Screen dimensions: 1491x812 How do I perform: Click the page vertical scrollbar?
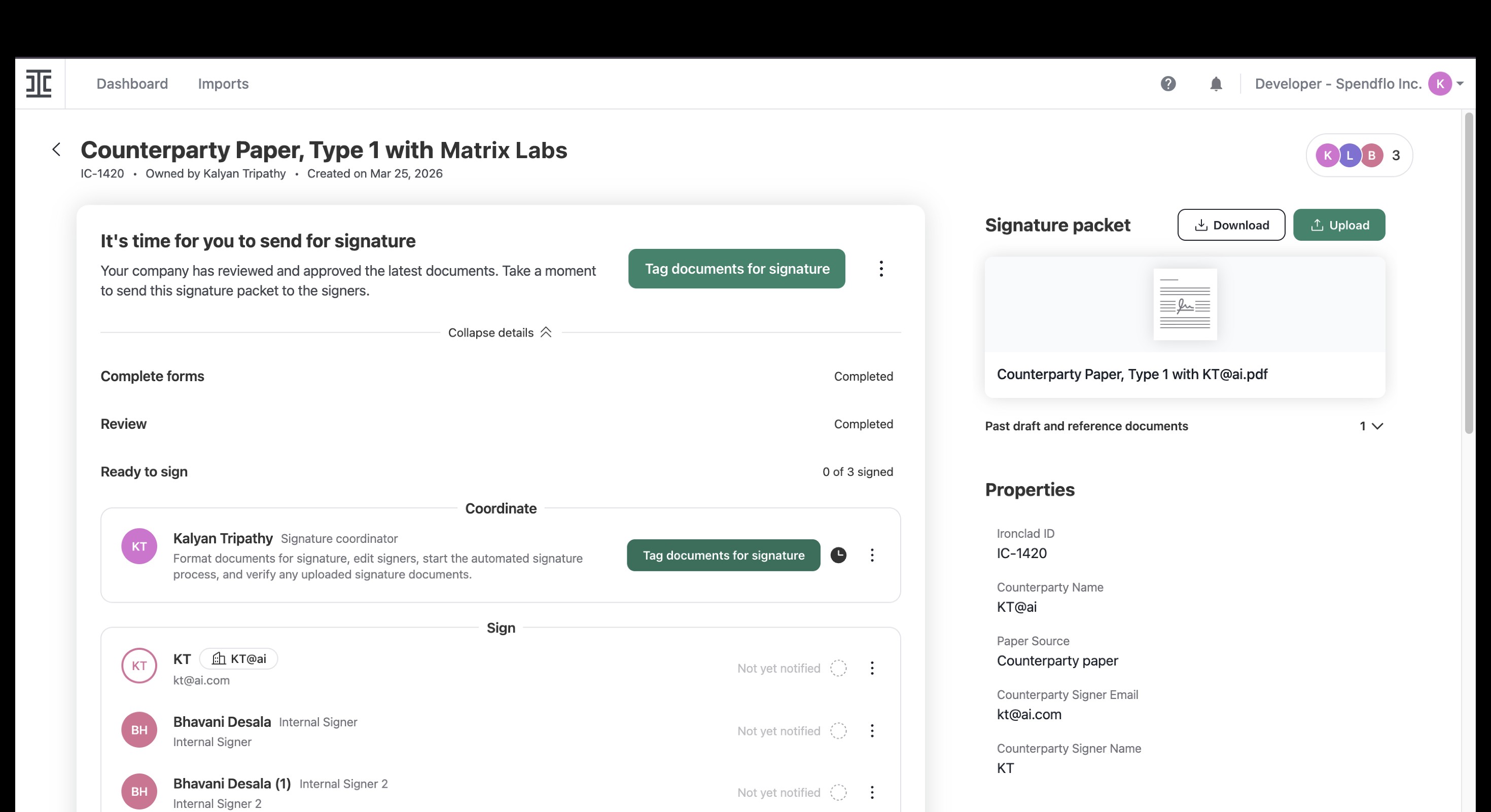click(1468, 274)
